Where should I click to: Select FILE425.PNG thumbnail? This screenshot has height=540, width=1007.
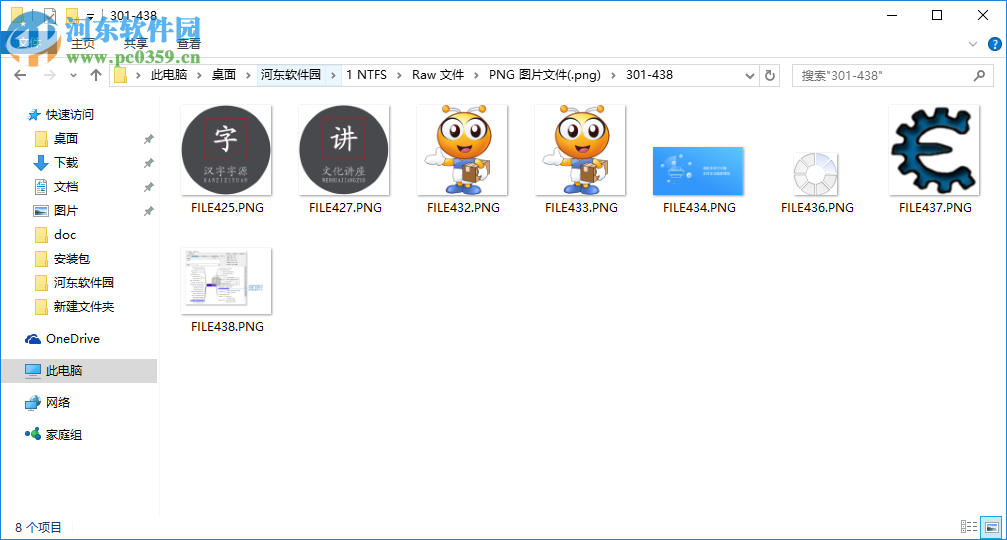pos(226,150)
